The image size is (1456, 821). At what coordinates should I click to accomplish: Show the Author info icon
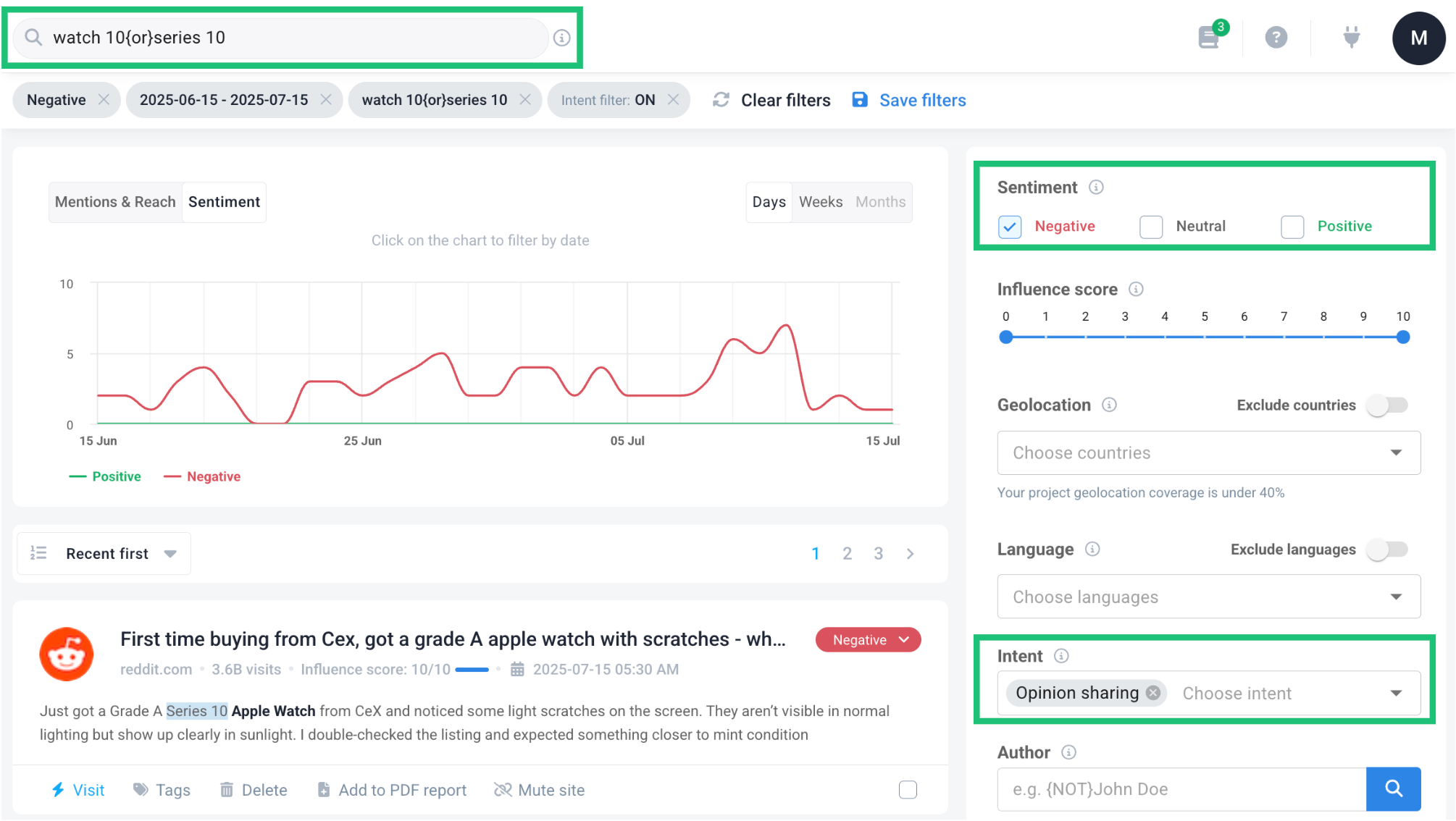pos(1069,752)
